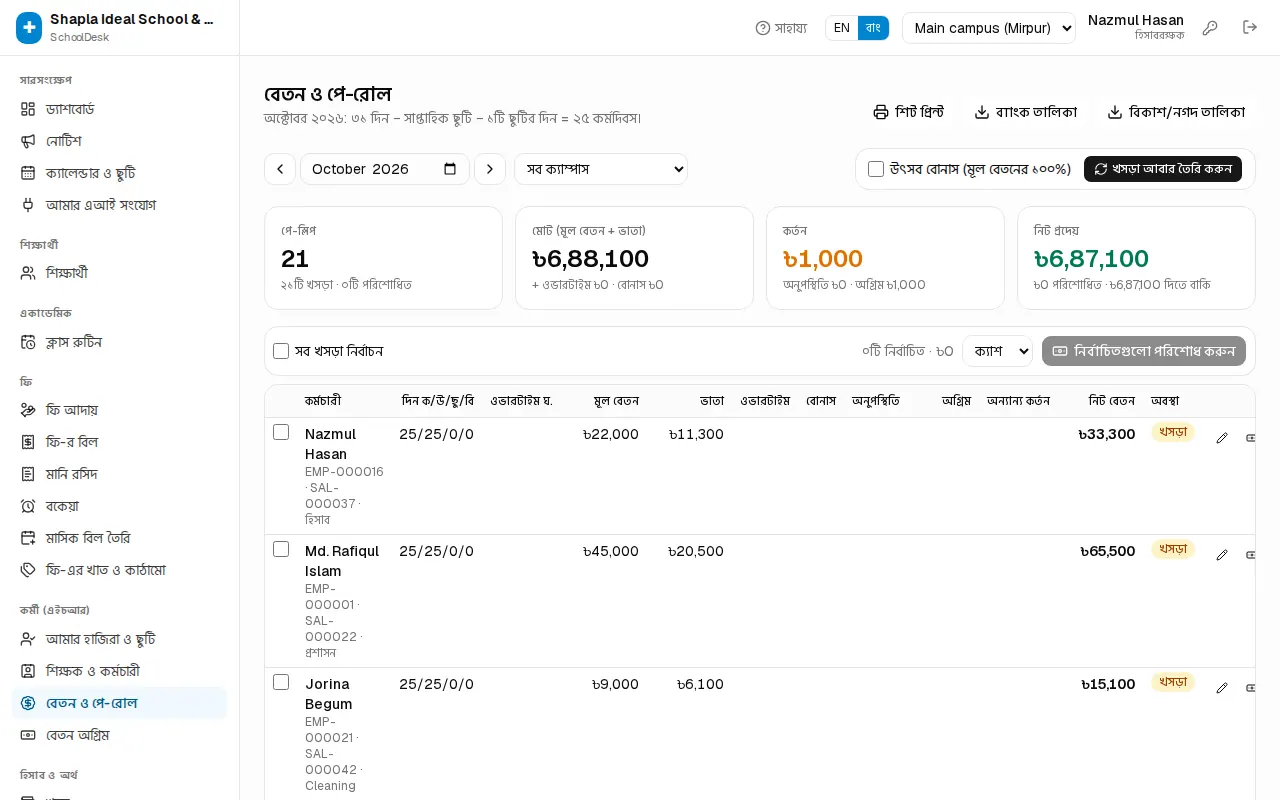The image size is (1280, 800).
Task: Click the ৳6,87,100 net payable amount
Action: [x=1091, y=259]
